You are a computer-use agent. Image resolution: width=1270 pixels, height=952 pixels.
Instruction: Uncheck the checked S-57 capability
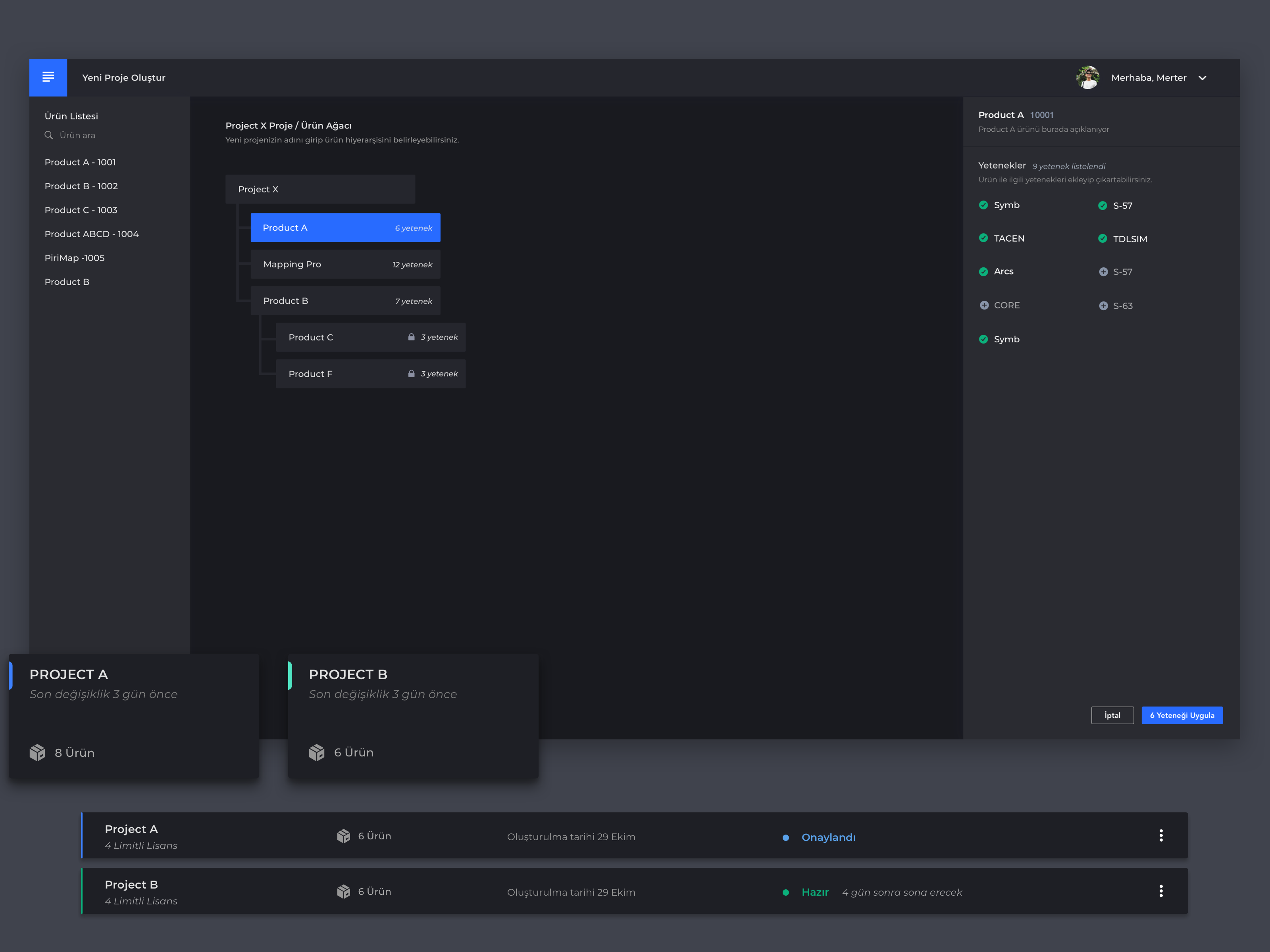pyautogui.click(x=1103, y=205)
